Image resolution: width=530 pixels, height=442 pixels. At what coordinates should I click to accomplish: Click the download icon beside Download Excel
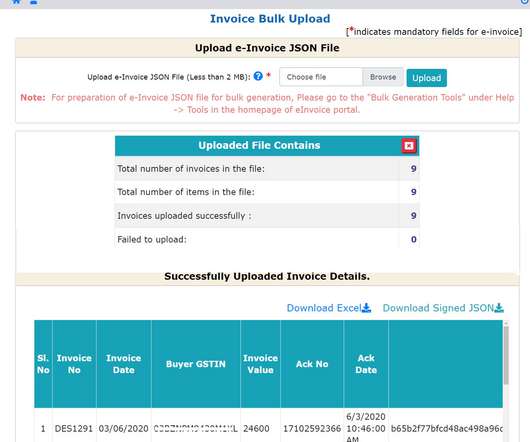[366, 308]
